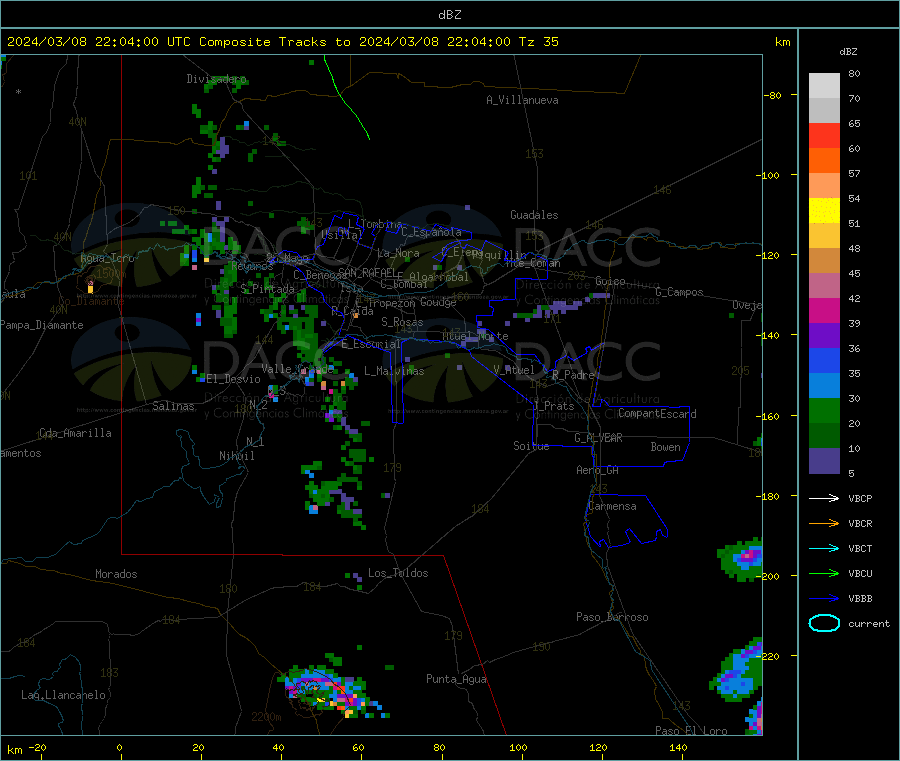Click the Salinas place label
900x761 pixels.
(173, 406)
